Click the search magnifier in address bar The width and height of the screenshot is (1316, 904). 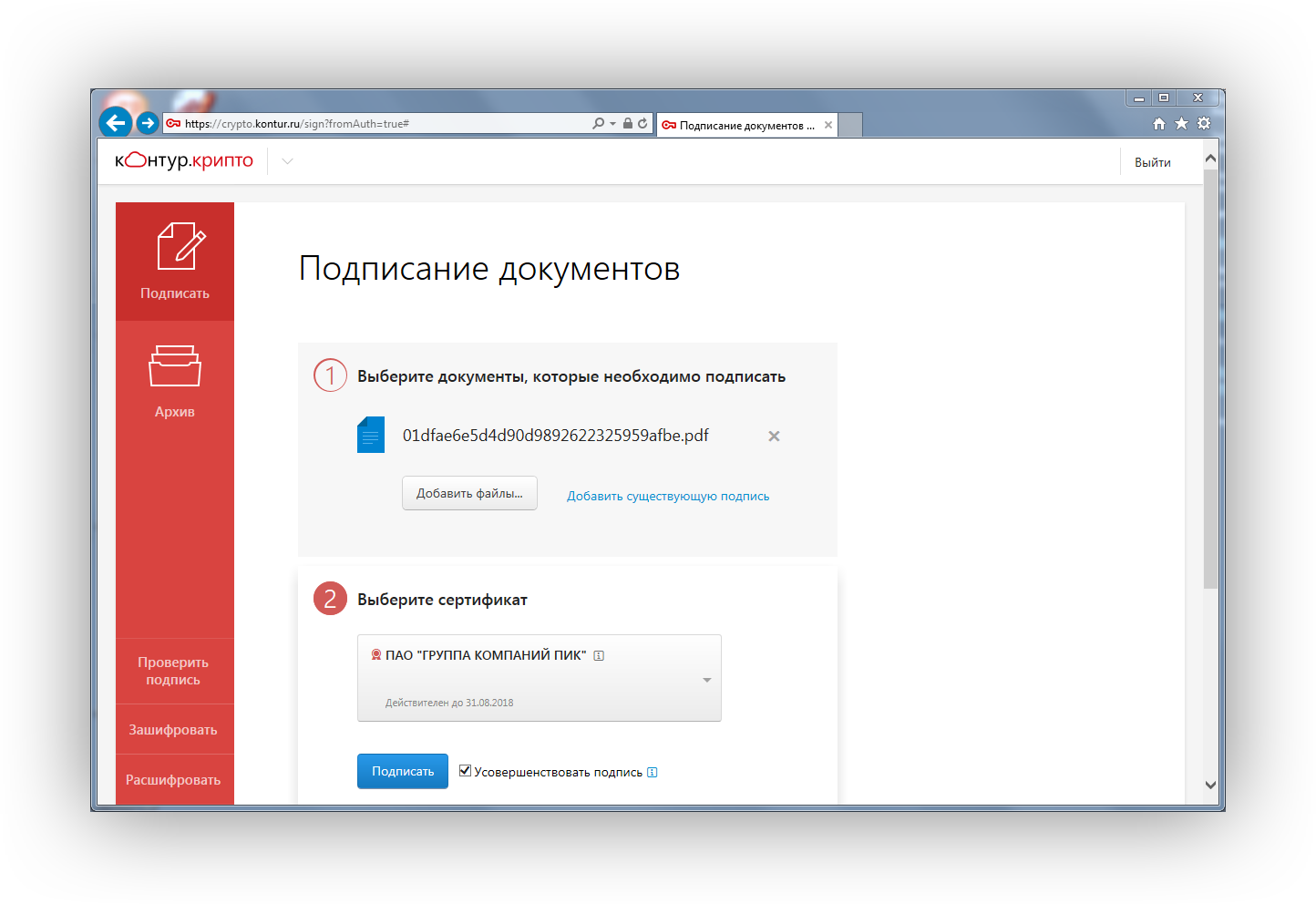(x=598, y=123)
